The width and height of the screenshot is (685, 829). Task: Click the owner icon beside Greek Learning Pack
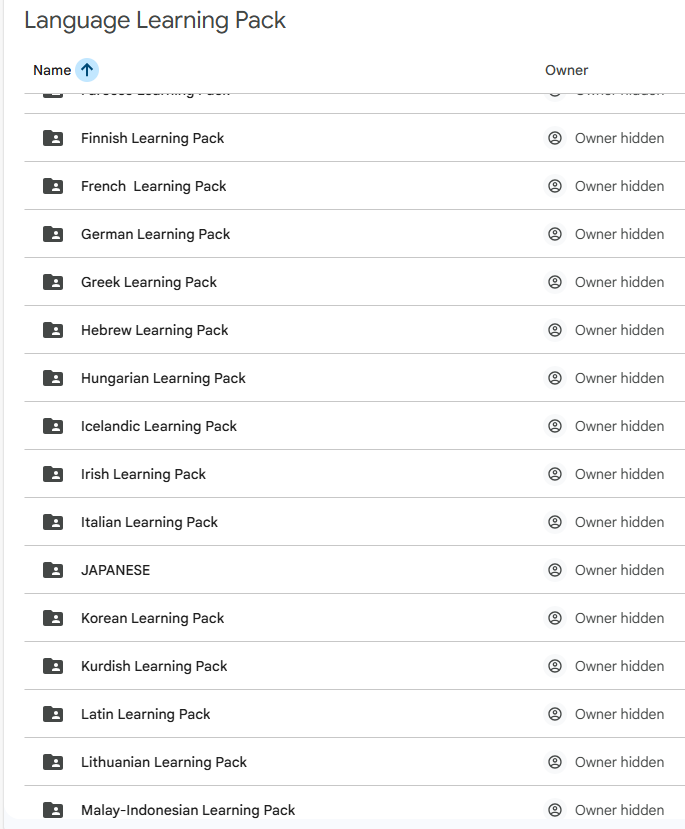[x=554, y=281]
